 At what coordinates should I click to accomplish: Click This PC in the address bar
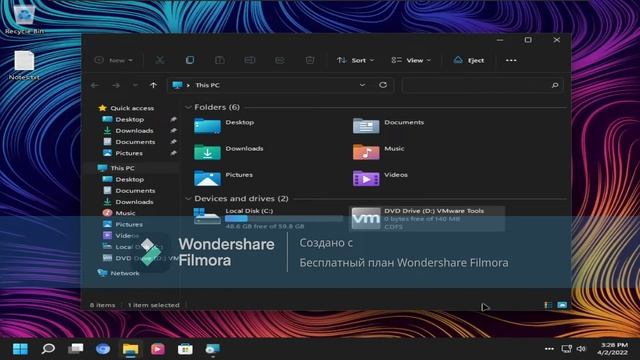pyautogui.click(x=207, y=85)
